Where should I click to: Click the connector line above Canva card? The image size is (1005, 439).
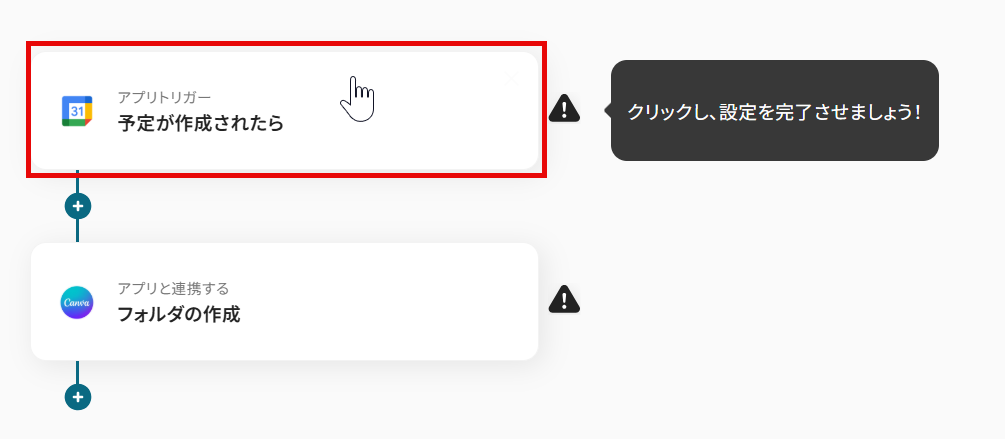click(78, 231)
